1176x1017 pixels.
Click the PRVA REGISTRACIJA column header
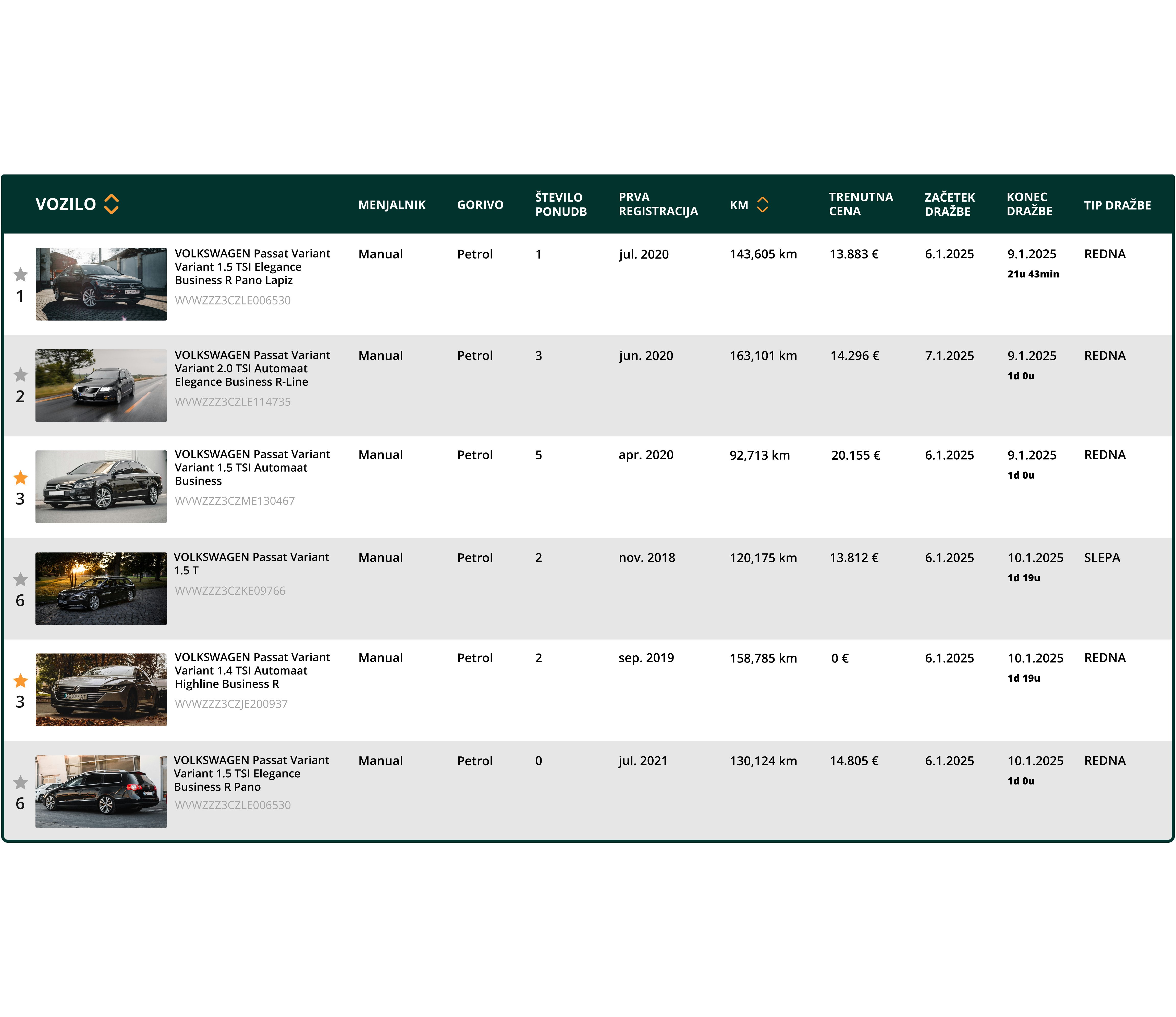click(658, 204)
